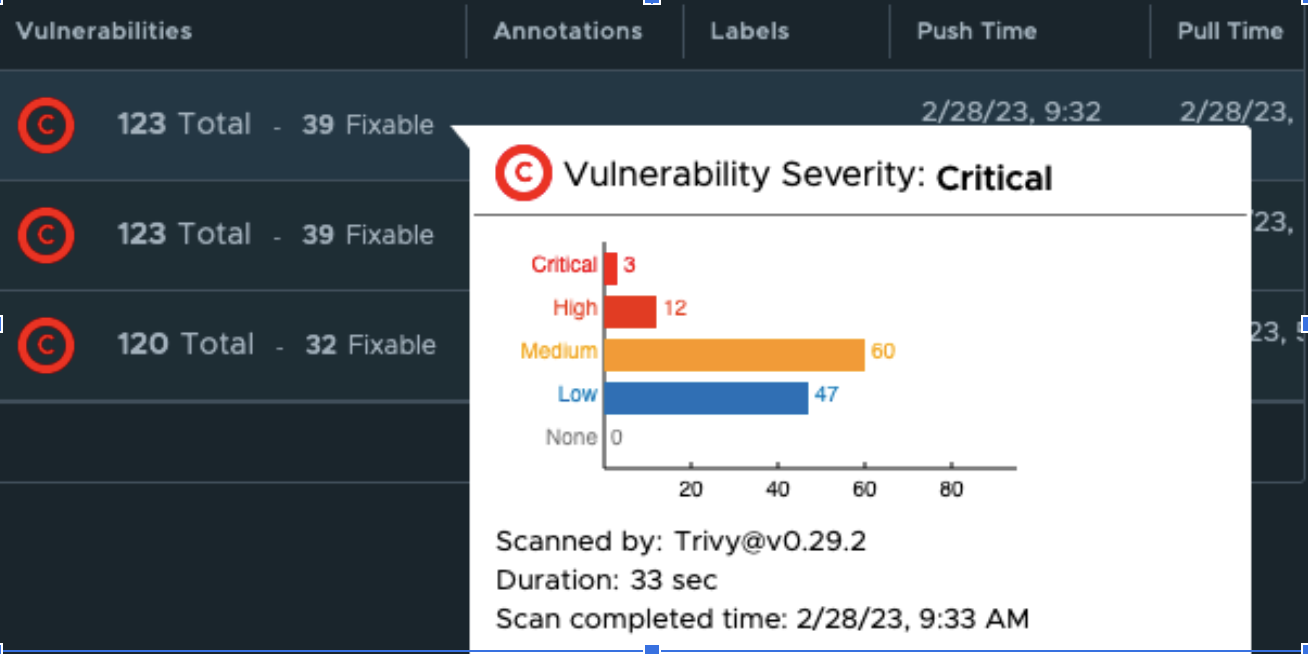Click the Vulnerability Severity: Critical heading
Screen dimensions: 1308x654
click(807, 176)
